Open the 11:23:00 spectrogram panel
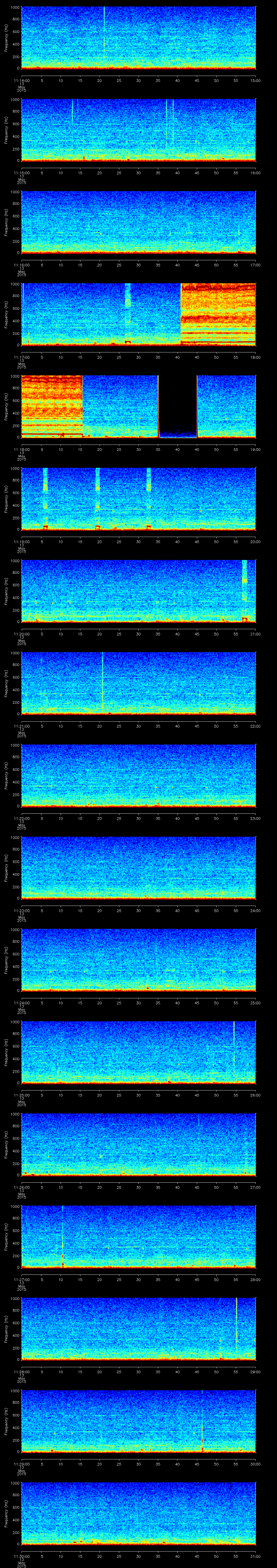Screen dimensions: 277x1568 [138, 868]
